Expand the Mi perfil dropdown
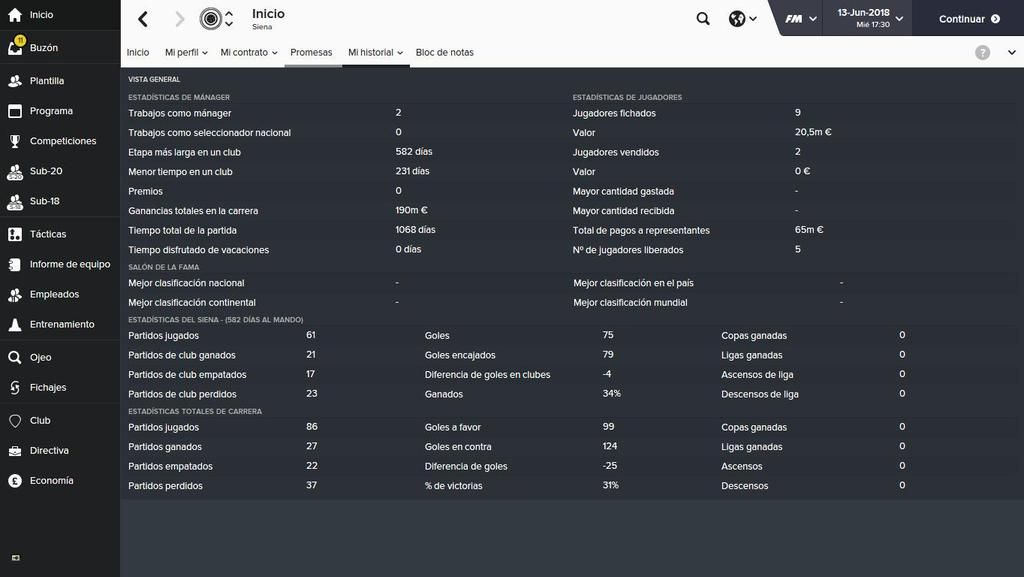1024x577 pixels. point(186,52)
